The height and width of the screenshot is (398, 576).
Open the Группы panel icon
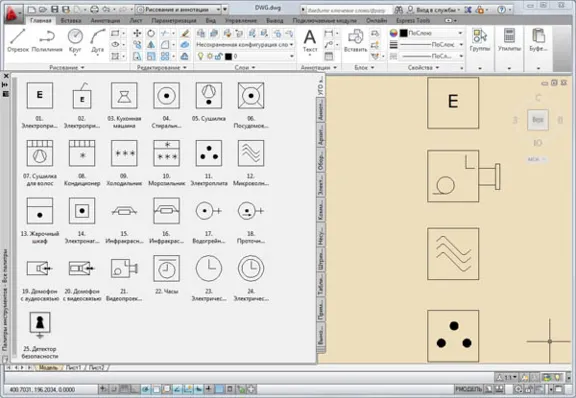click(480, 40)
